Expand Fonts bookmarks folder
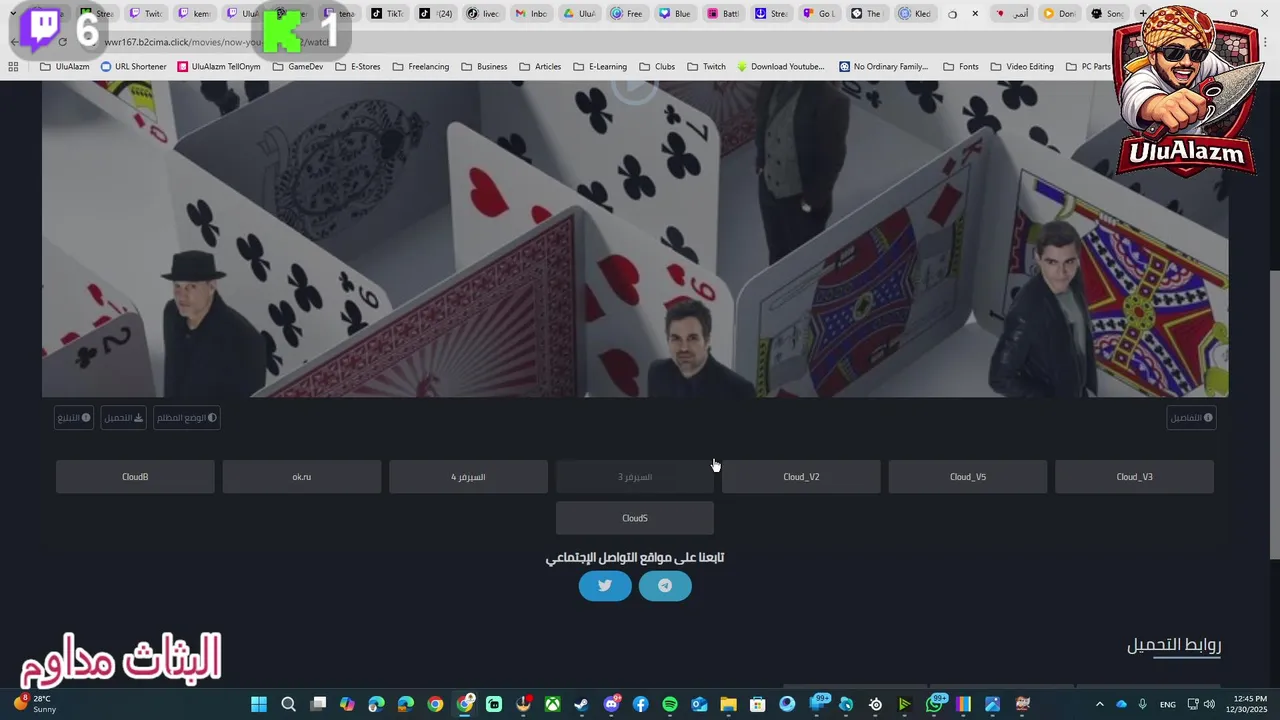 tap(961, 67)
